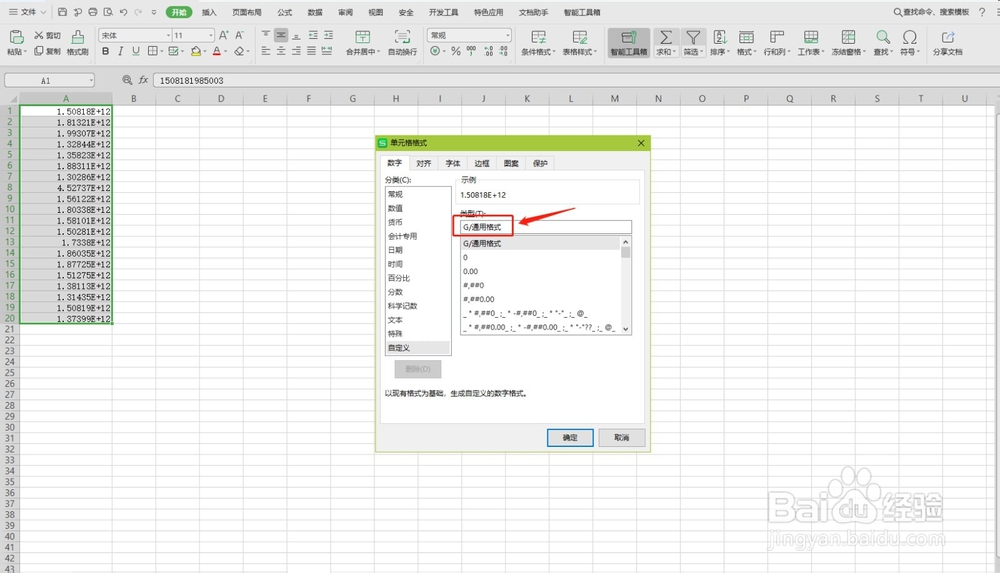Screen dimensions: 1000x573
Task: Click the Cancel (取消) button in the dialog
Action: (x=622, y=437)
